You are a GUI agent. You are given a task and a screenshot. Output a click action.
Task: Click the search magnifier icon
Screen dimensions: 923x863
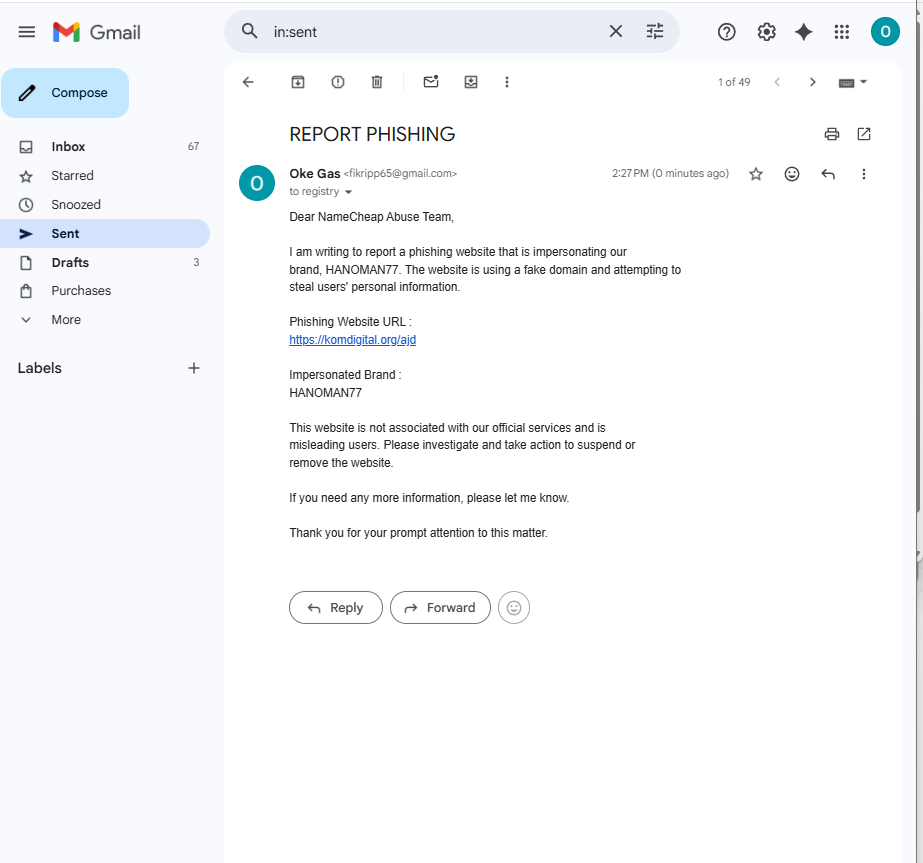(250, 31)
